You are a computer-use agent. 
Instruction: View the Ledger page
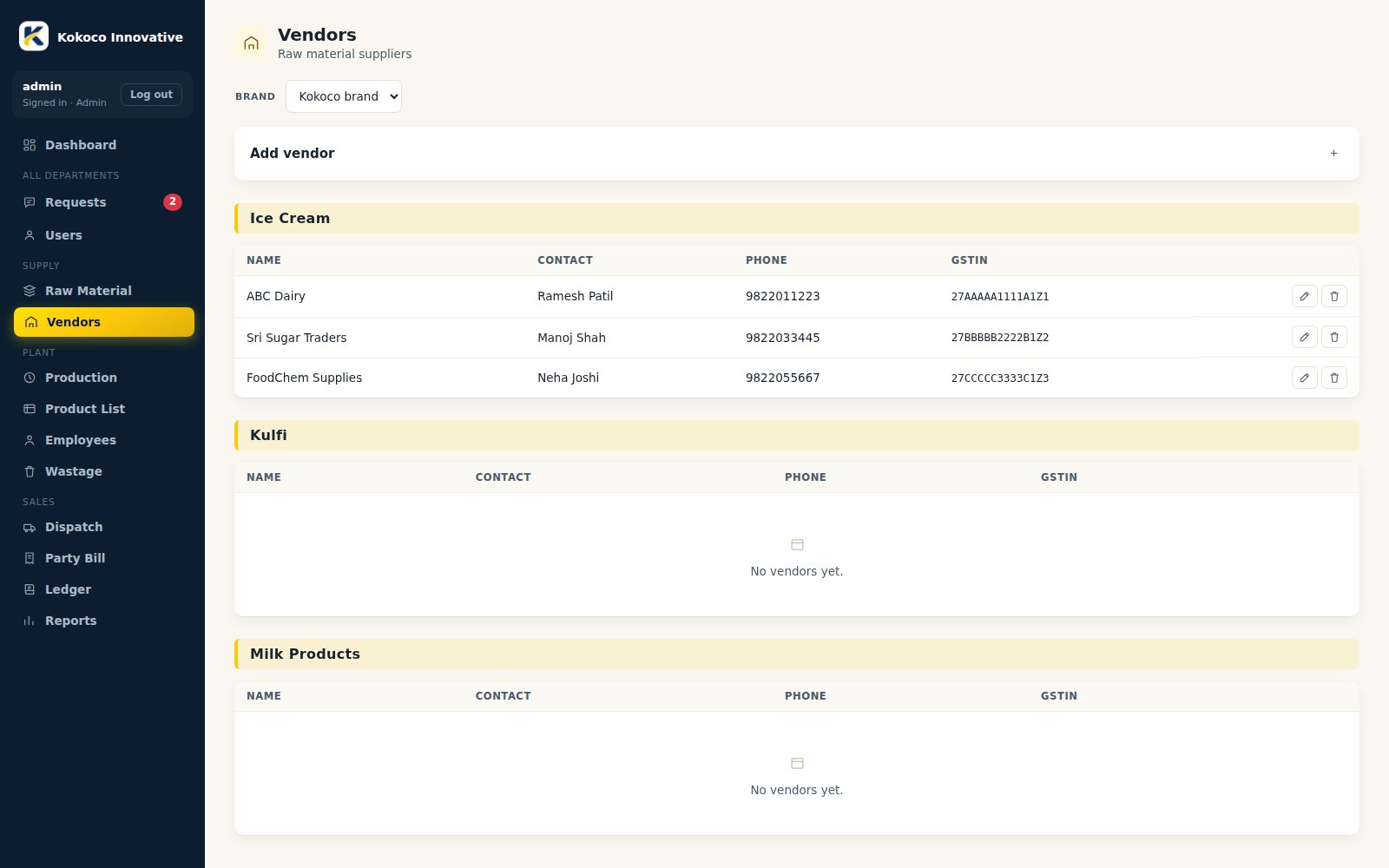click(103, 589)
